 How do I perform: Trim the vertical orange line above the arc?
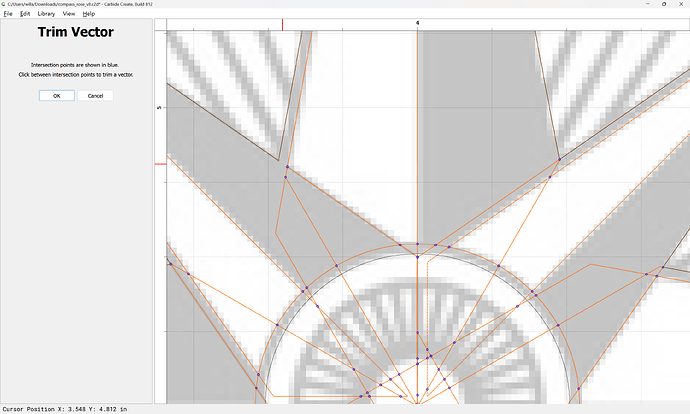(417, 150)
